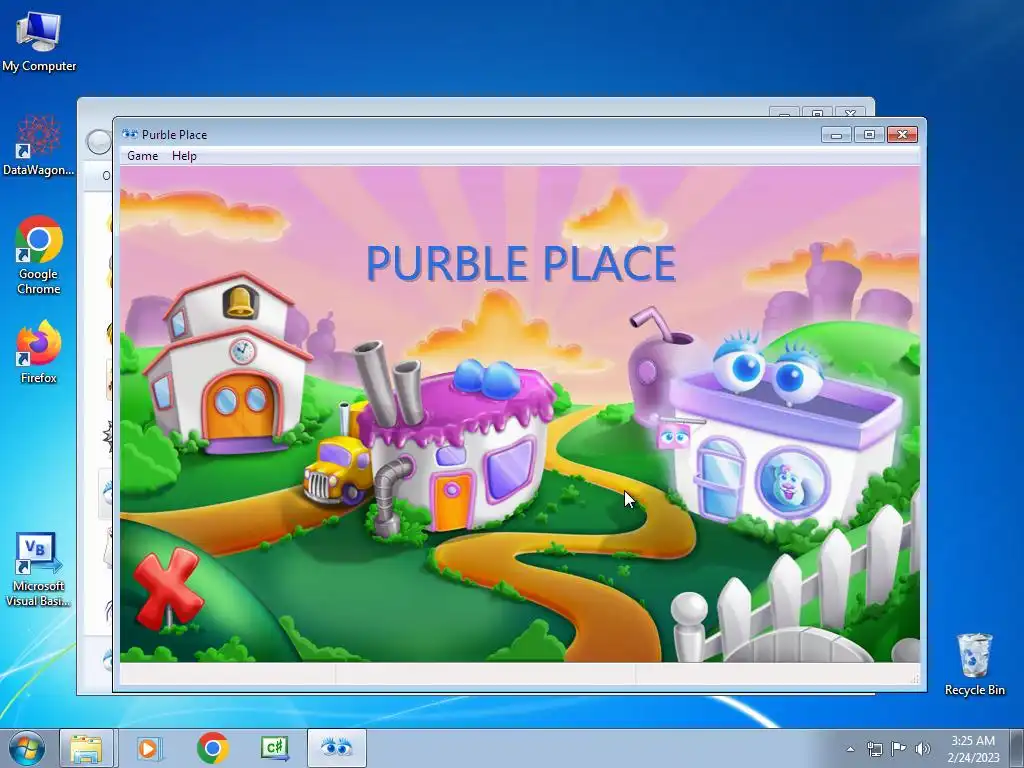Click the Purble Place title bar icon

pyautogui.click(x=130, y=135)
